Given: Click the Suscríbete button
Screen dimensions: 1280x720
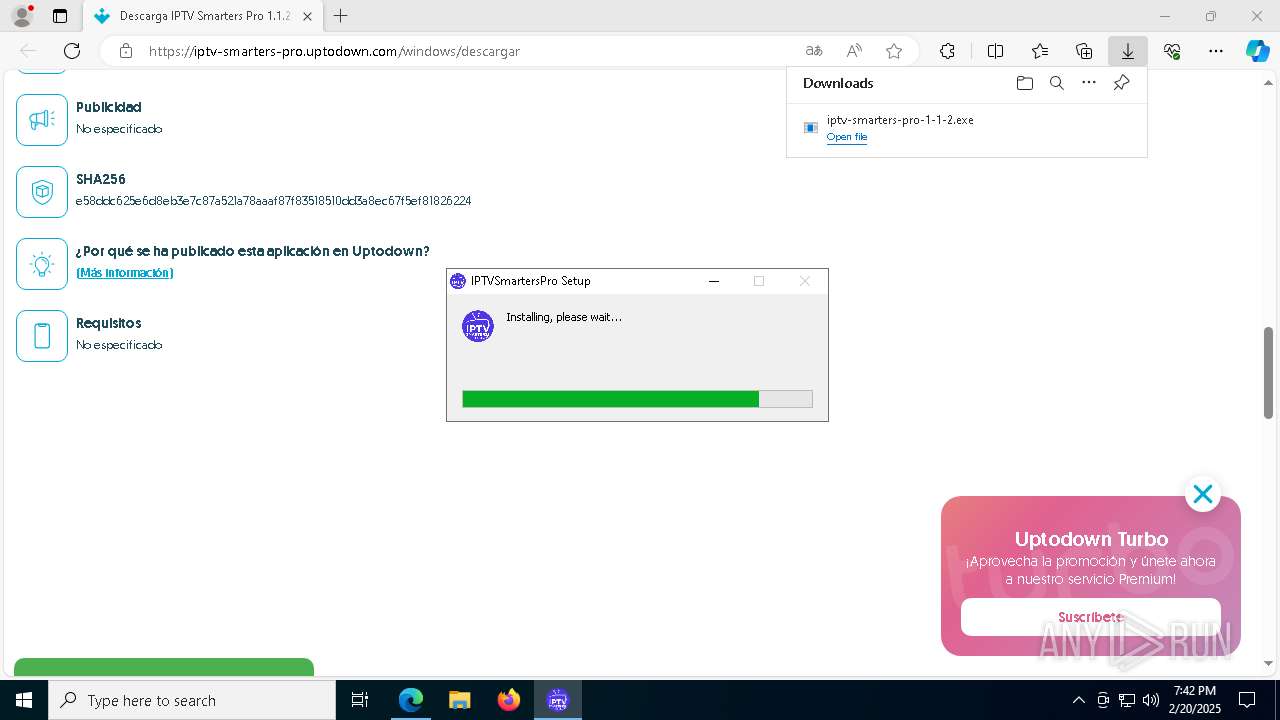Looking at the screenshot, I should click(x=1090, y=617).
